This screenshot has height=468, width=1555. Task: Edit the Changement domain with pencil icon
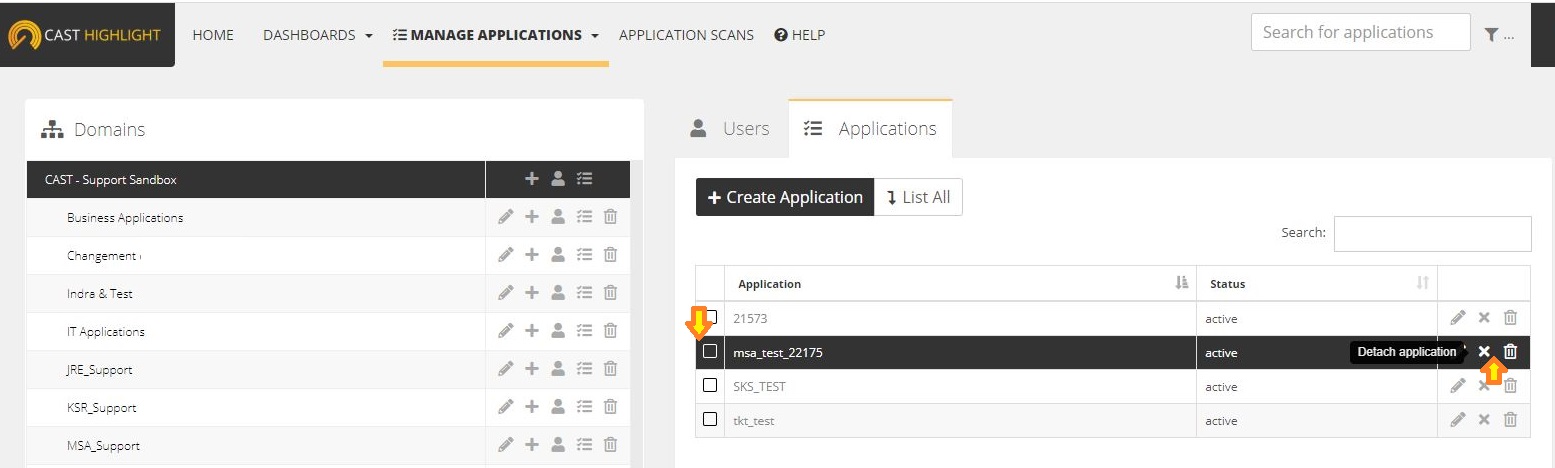pyautogui.click(x=506, y=255)
